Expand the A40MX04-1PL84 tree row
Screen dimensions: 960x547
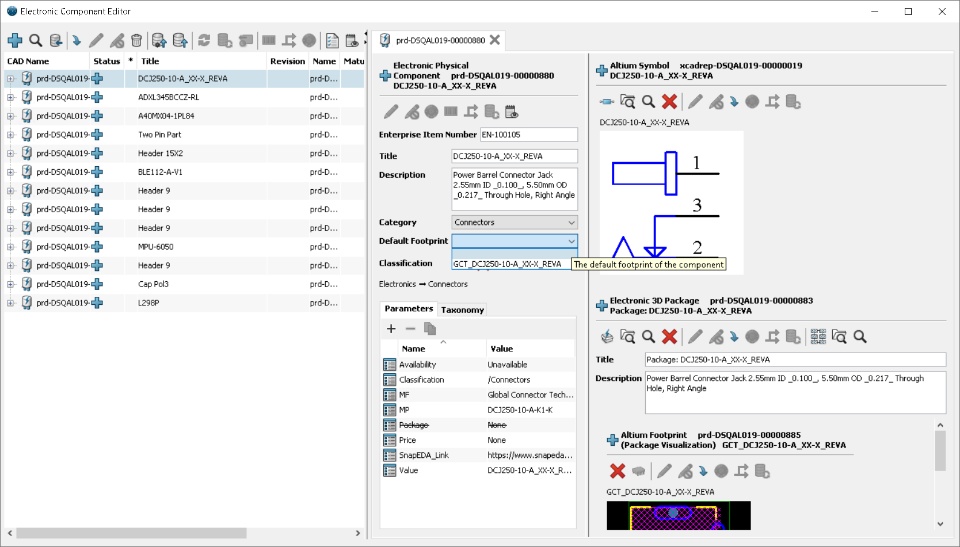point(10,116)
